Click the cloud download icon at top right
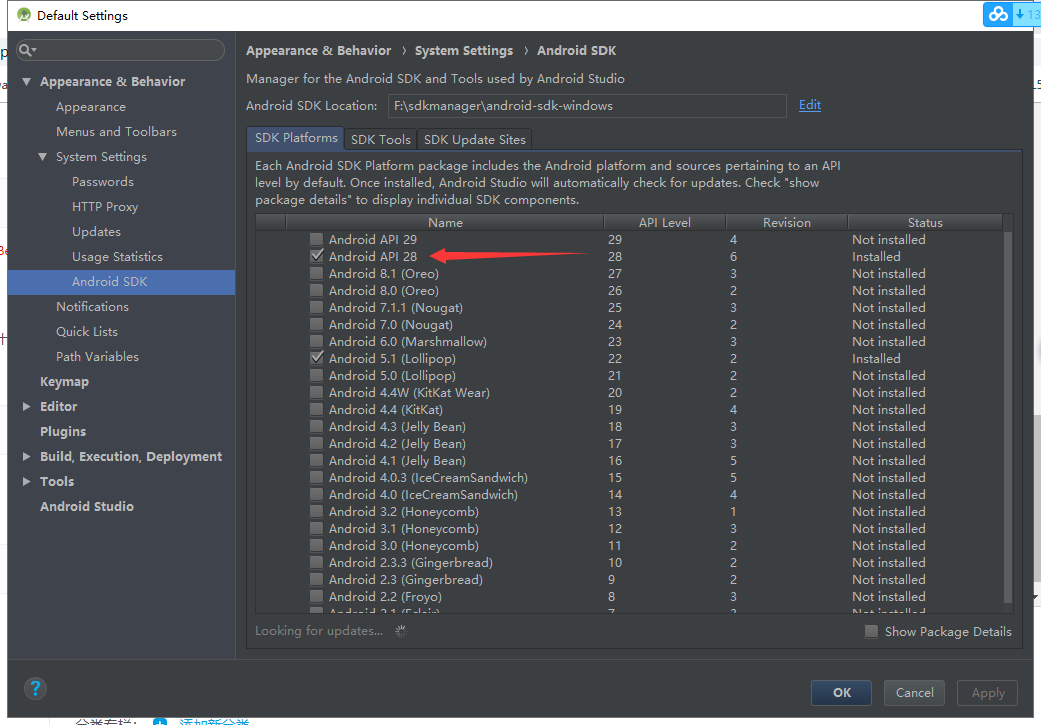Image resolution: width=1041 pixels, height=725 pixels. [x=998, y=14]
